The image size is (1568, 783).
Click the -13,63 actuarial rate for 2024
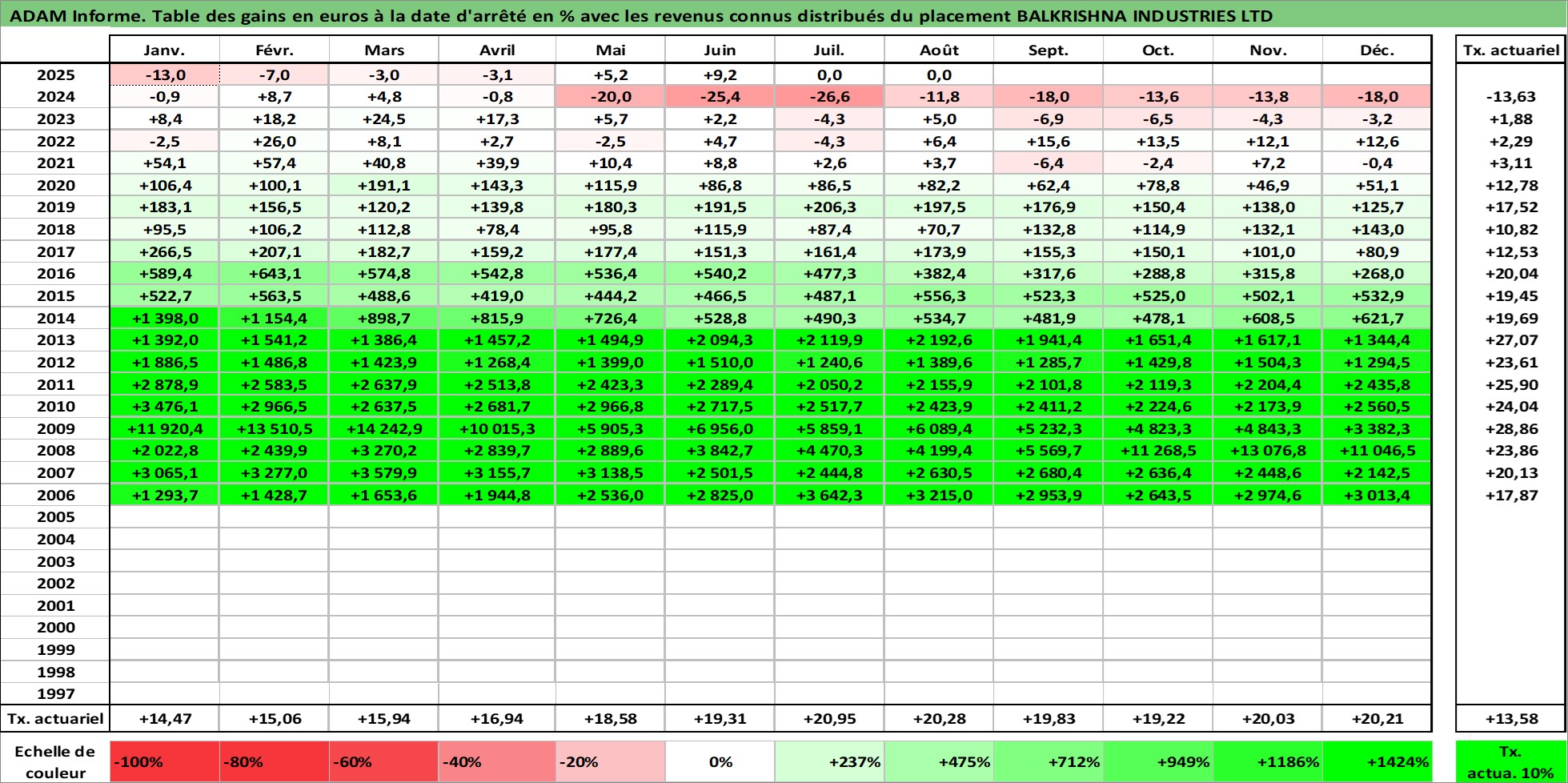[x=1511, y=97]
